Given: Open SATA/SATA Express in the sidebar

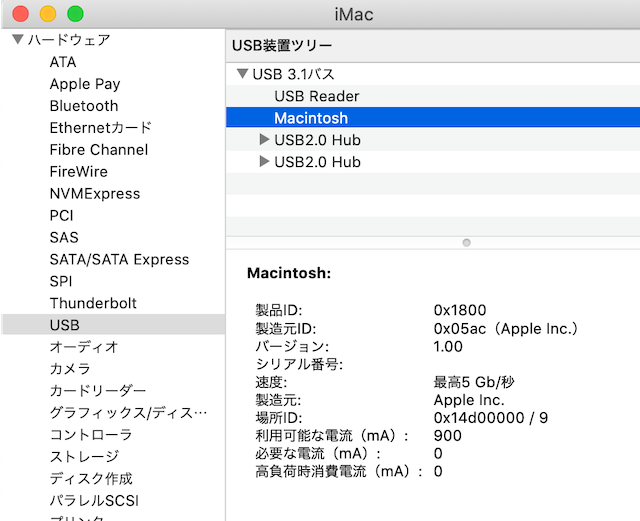Looking at the screenshot, I should 119,260.
